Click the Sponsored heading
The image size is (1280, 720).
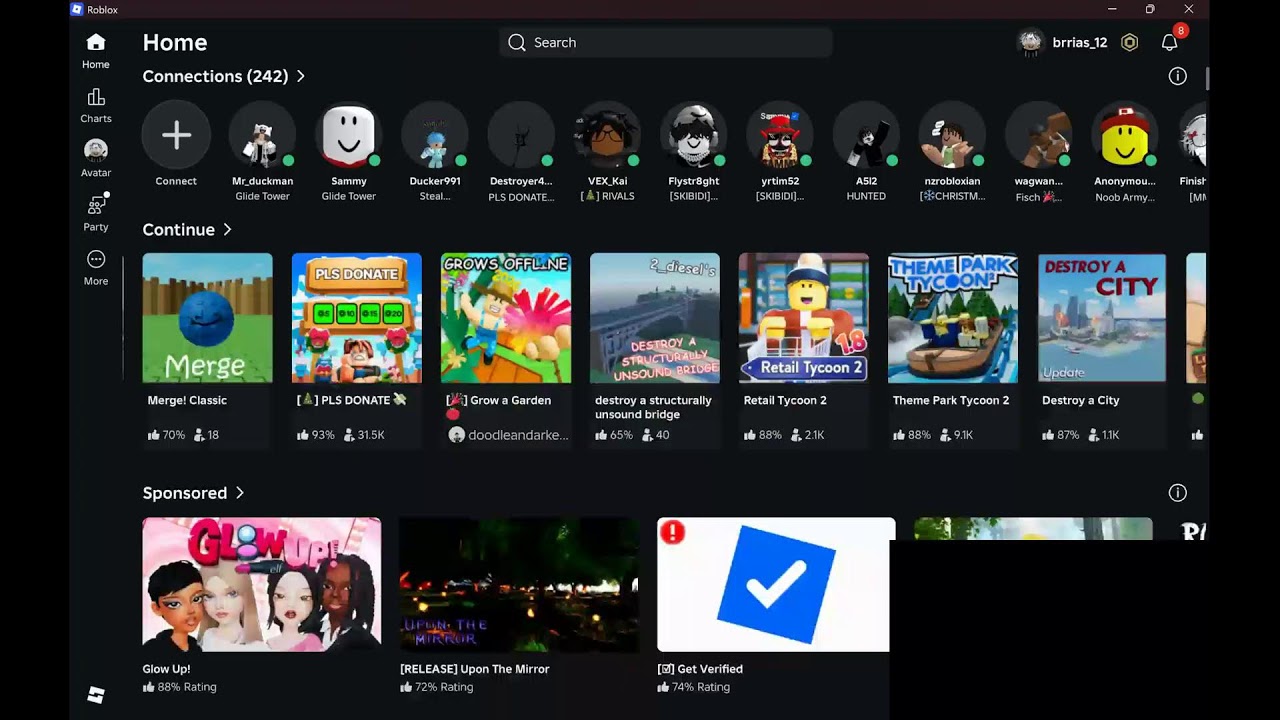point(185,493)
